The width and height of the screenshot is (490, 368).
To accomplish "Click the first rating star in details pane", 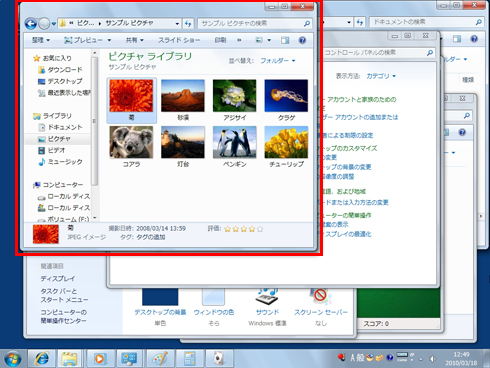I will (228, 229).
